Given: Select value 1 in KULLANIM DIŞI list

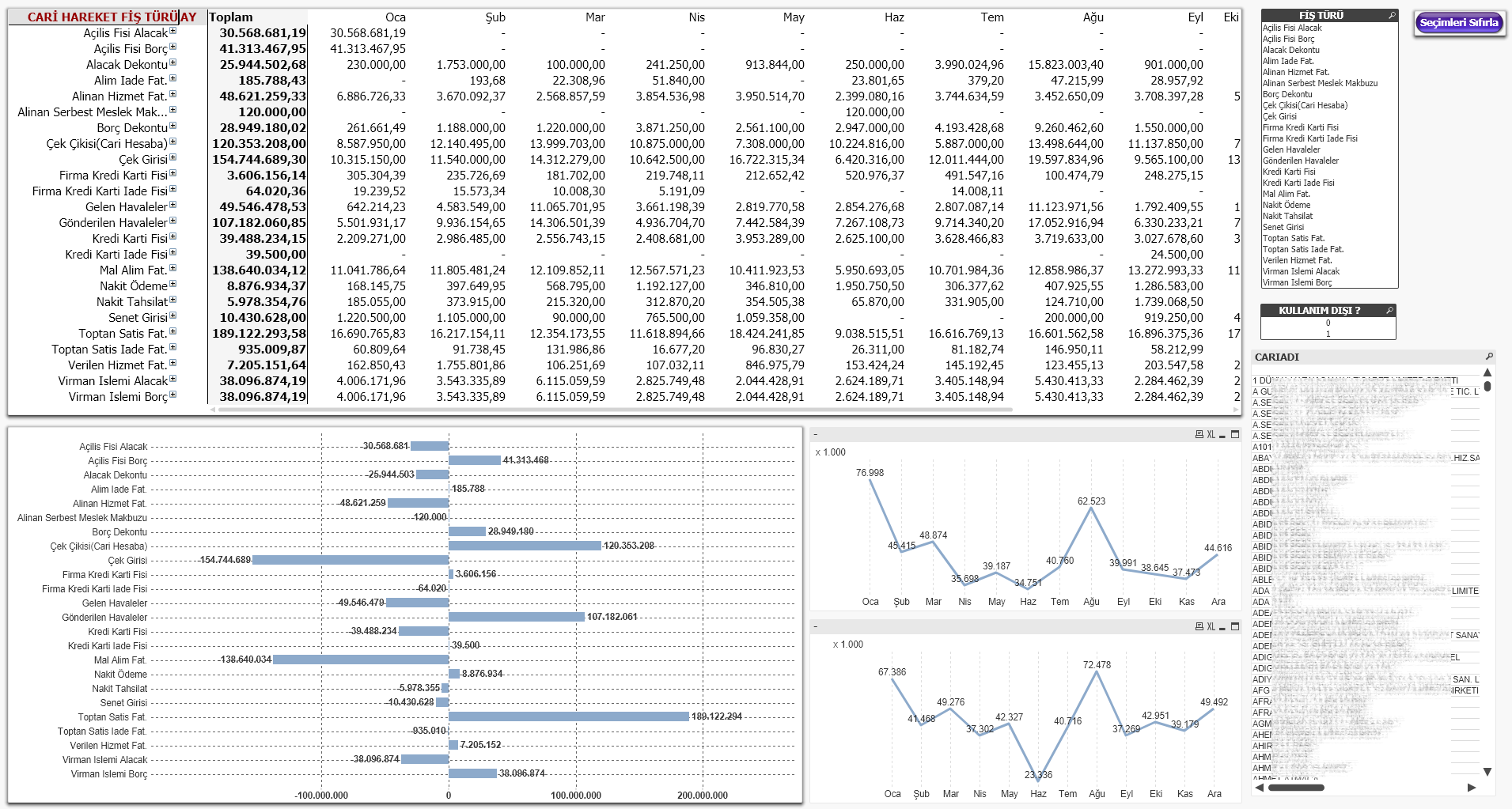Looking at the screenshot, I should point(1328,334).
